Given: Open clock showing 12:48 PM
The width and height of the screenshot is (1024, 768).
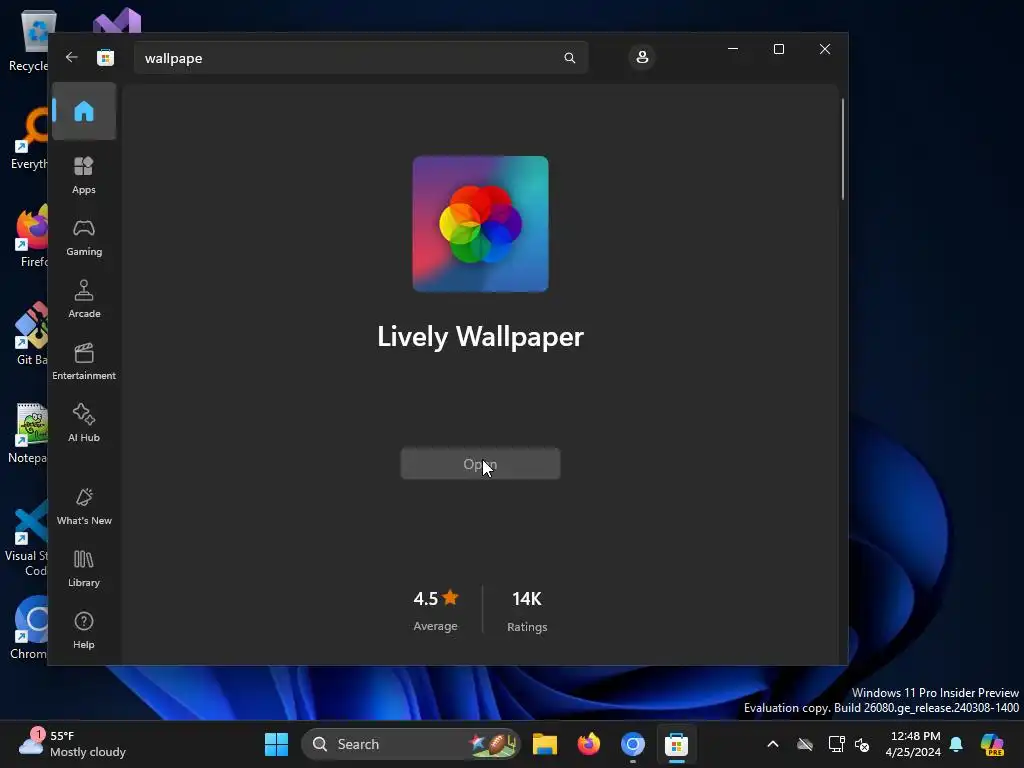Looking at the screenshot, I should point(913,744).
